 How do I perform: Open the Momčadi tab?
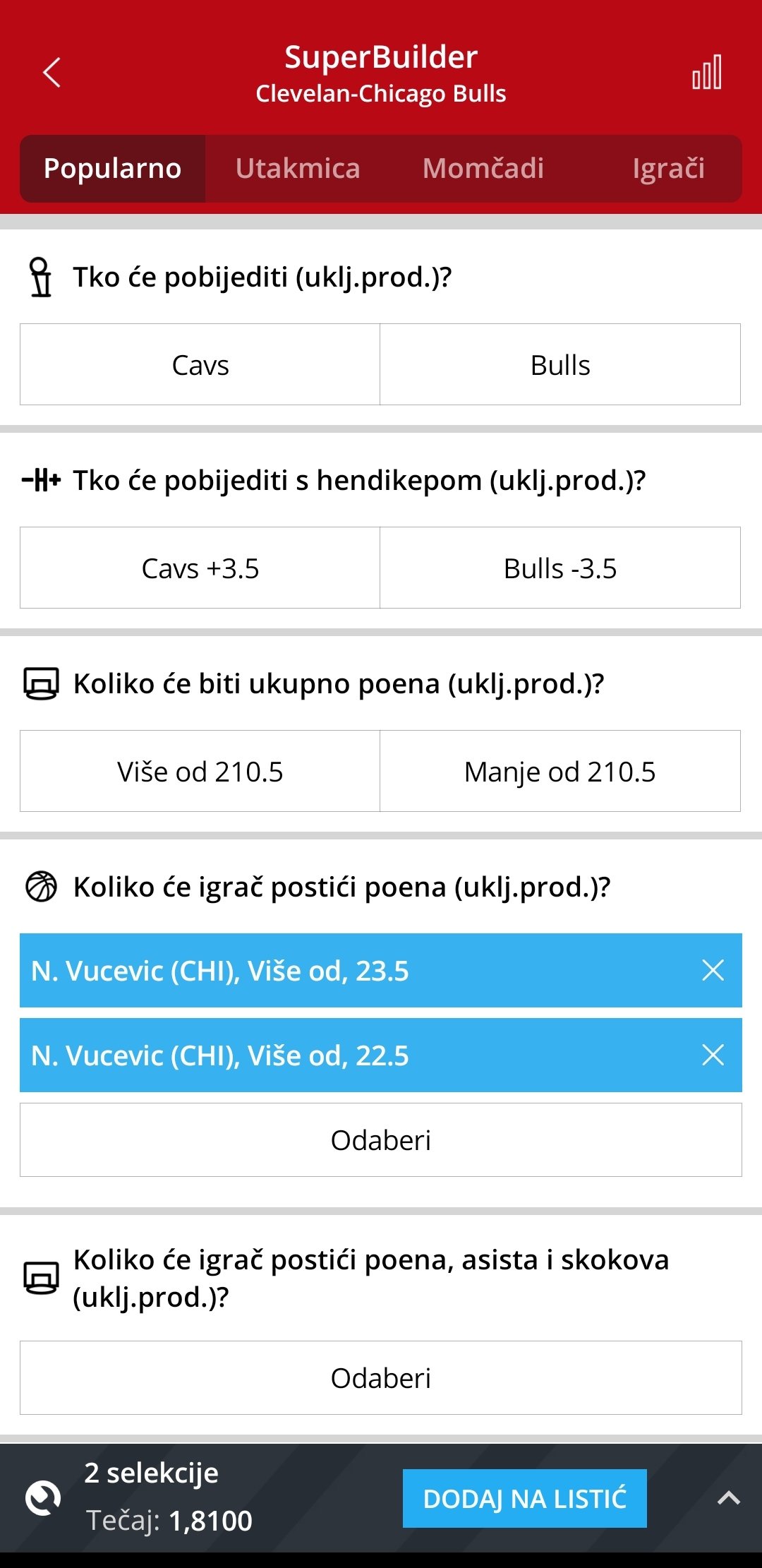(x=483, y=169)
